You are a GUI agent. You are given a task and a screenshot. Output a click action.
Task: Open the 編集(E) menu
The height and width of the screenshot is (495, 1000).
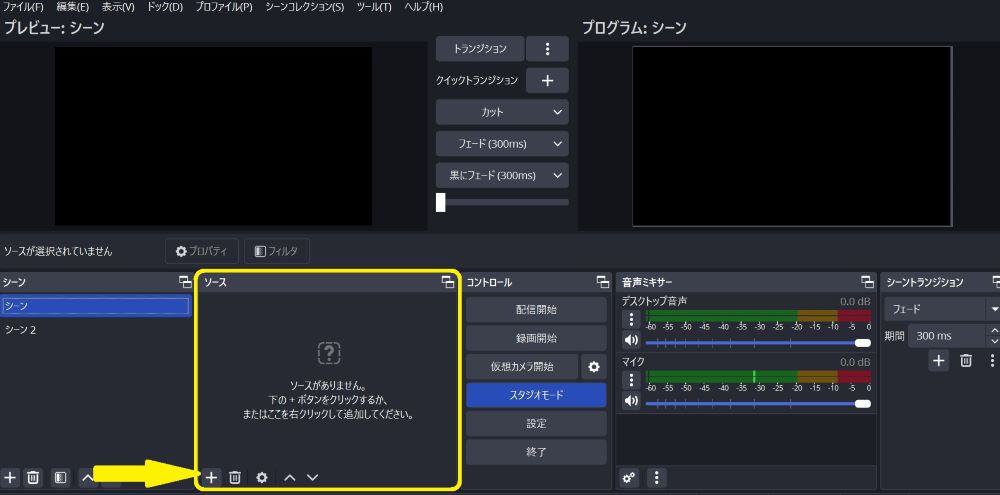(x=72, y=7)
